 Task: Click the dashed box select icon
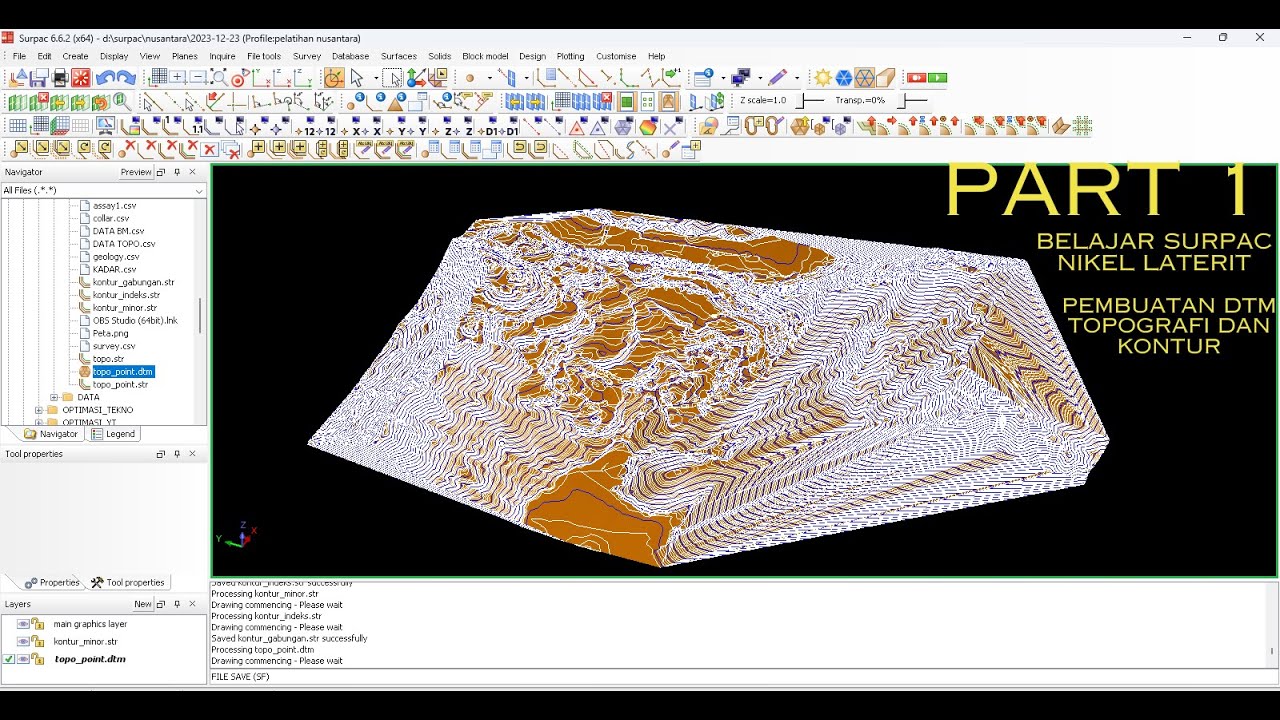pos(392,77)
